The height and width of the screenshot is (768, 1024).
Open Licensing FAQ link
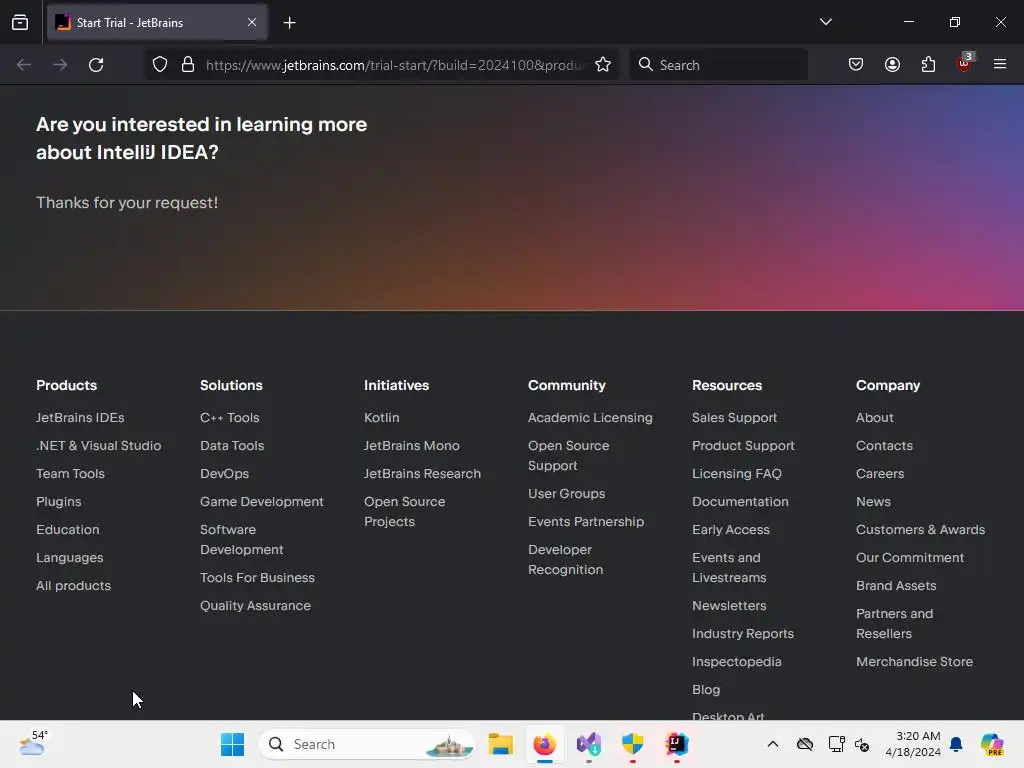click(737, 473)
